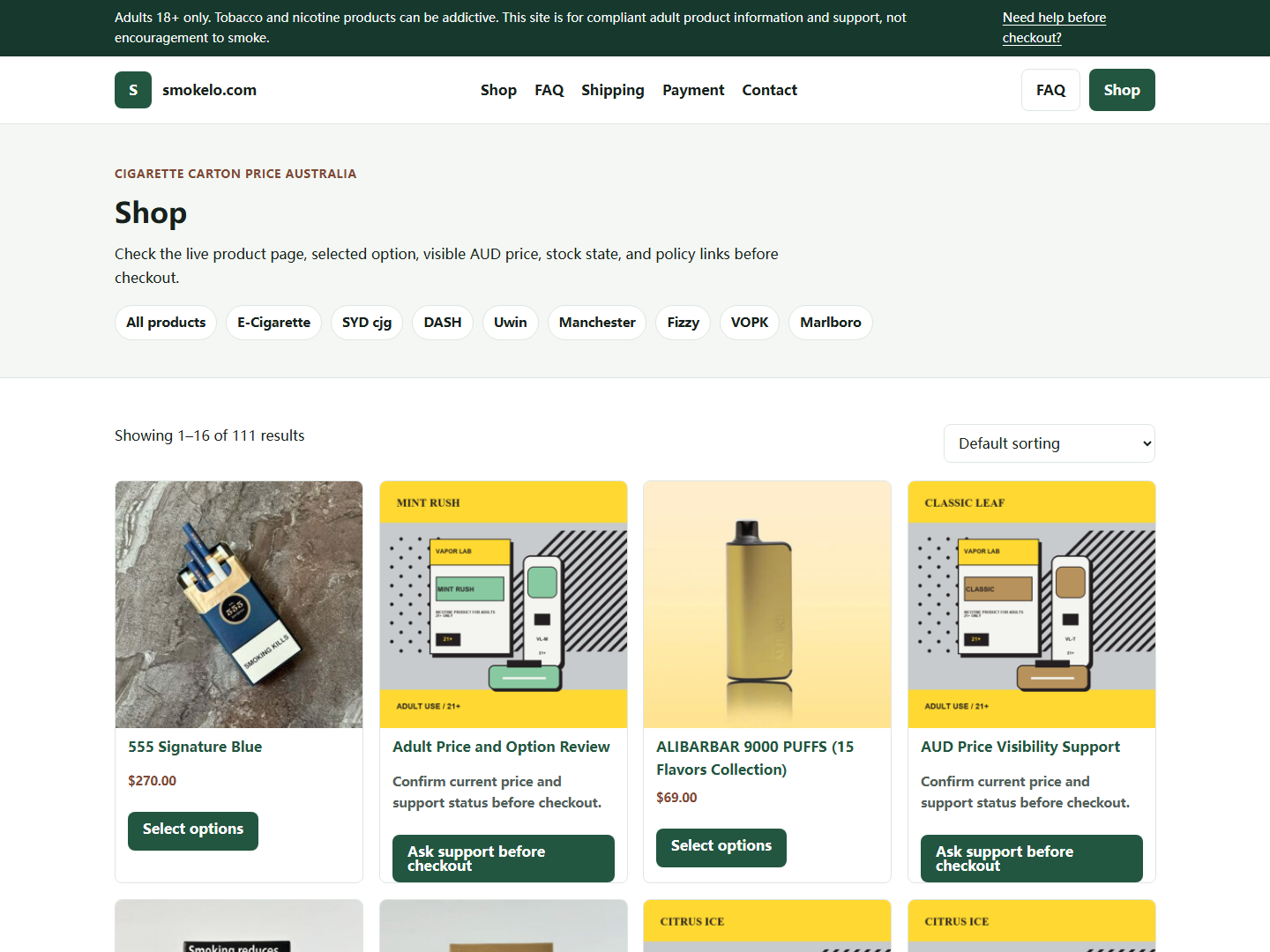Open the Payment menu item
The width and height of the screenshot is (1270, 952).
(x=693, y=90)
